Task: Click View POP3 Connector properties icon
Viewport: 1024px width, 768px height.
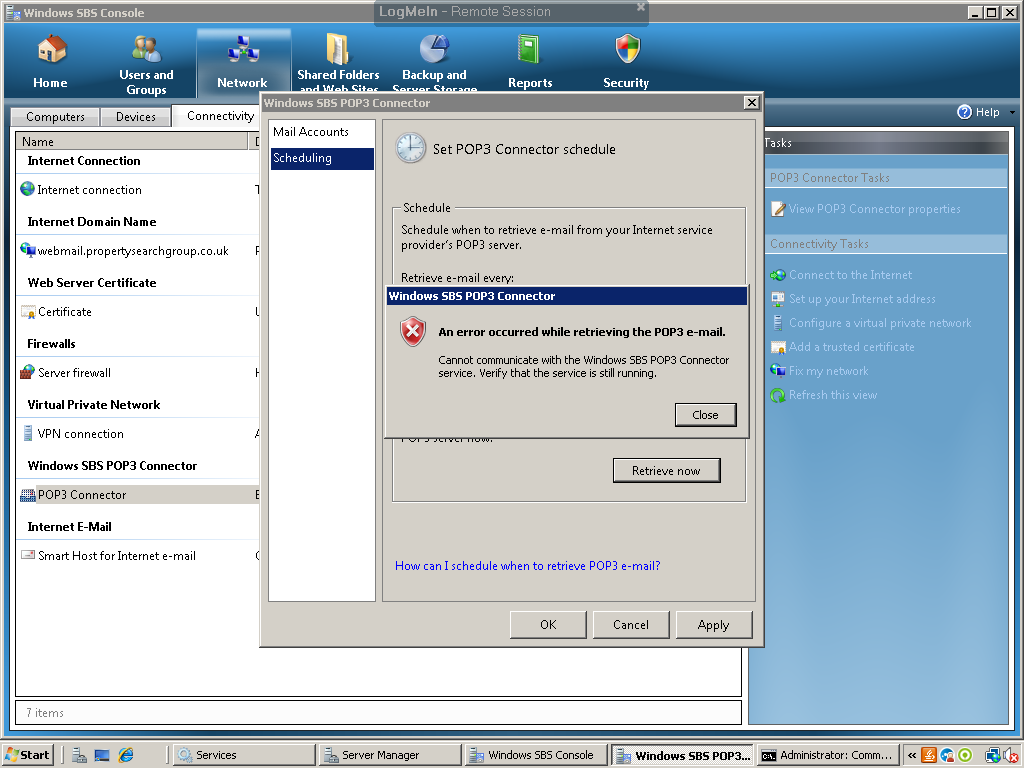Action: [x=778, y=209]
